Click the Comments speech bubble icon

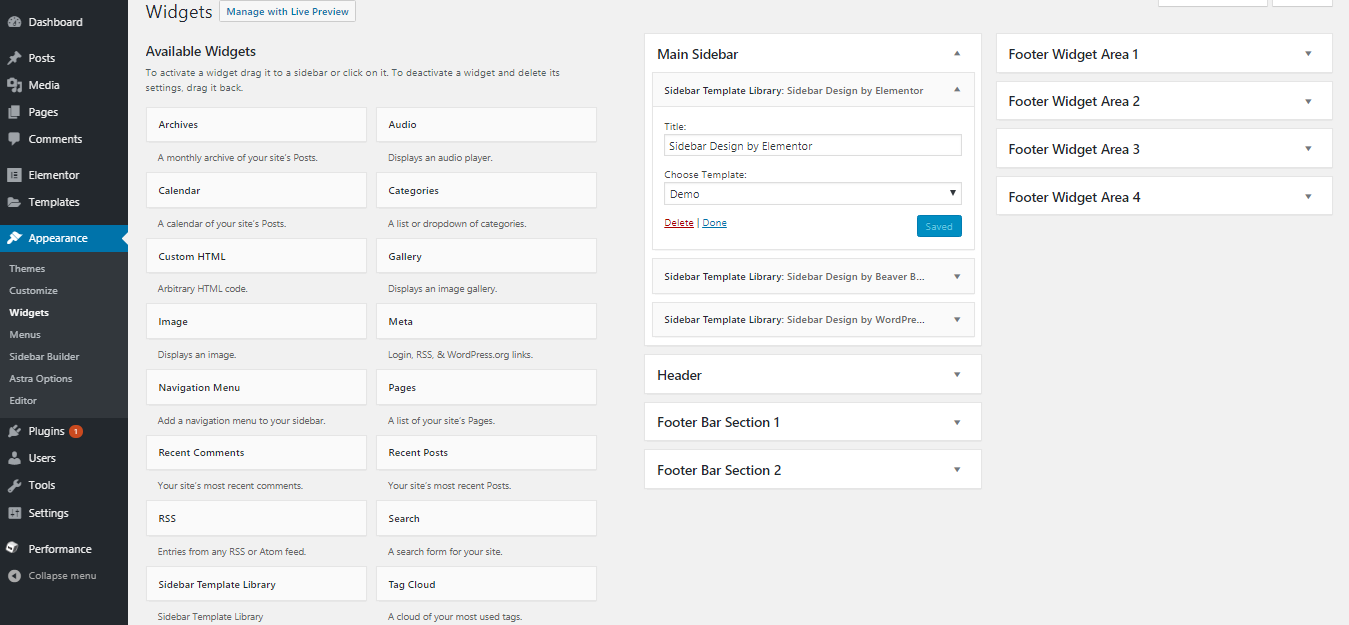[14, 139]
